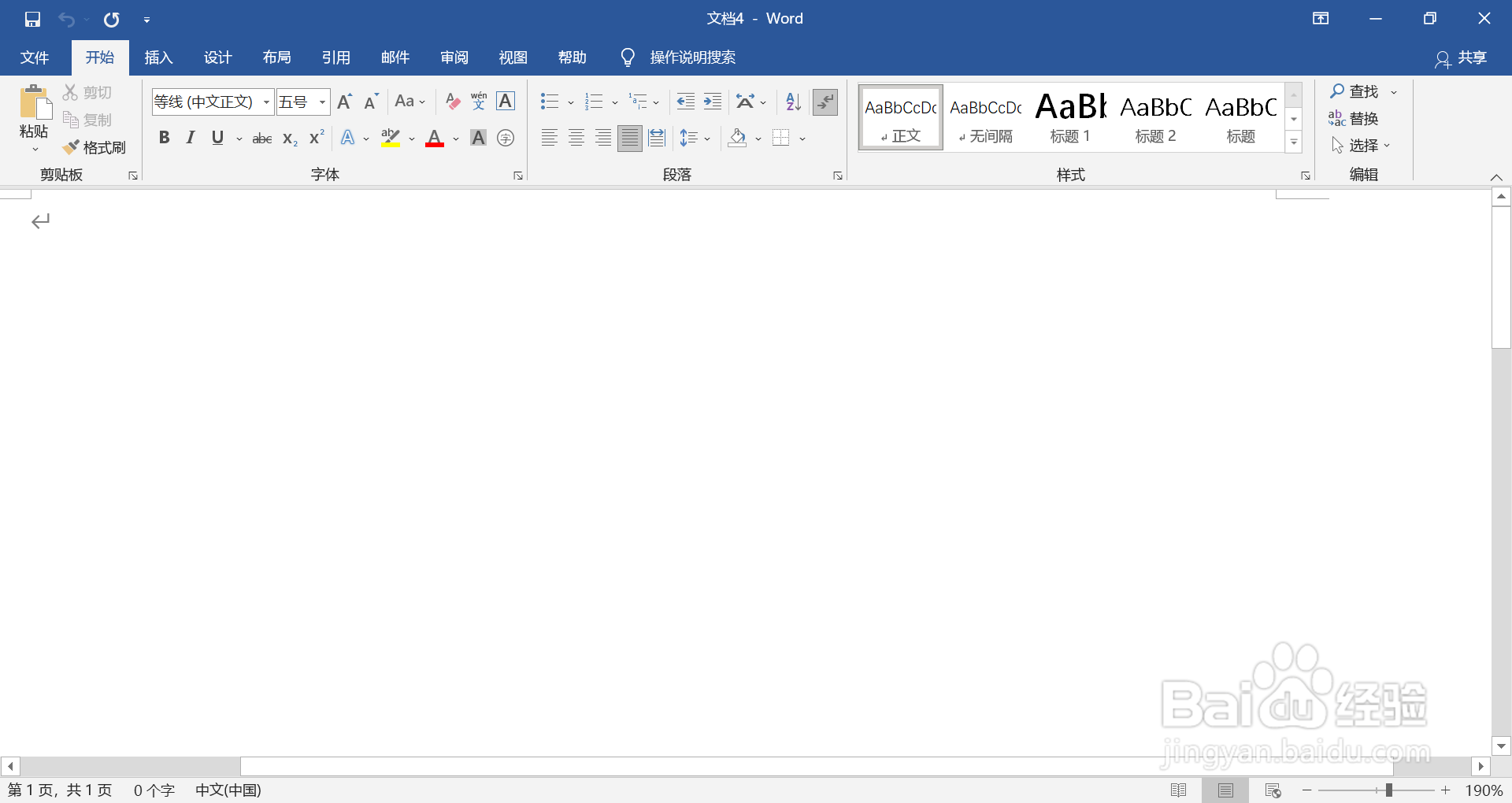The image size is (1512, 803).
Task: Open the numbering list style dropdown arrow
Action: click(615, 102)
